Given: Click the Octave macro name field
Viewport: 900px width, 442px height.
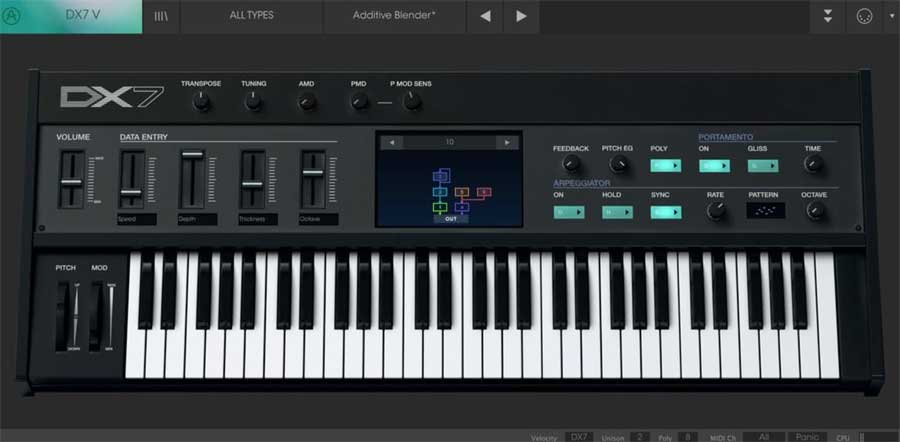Looking at the screenshot, I should (x=319, y=219).
